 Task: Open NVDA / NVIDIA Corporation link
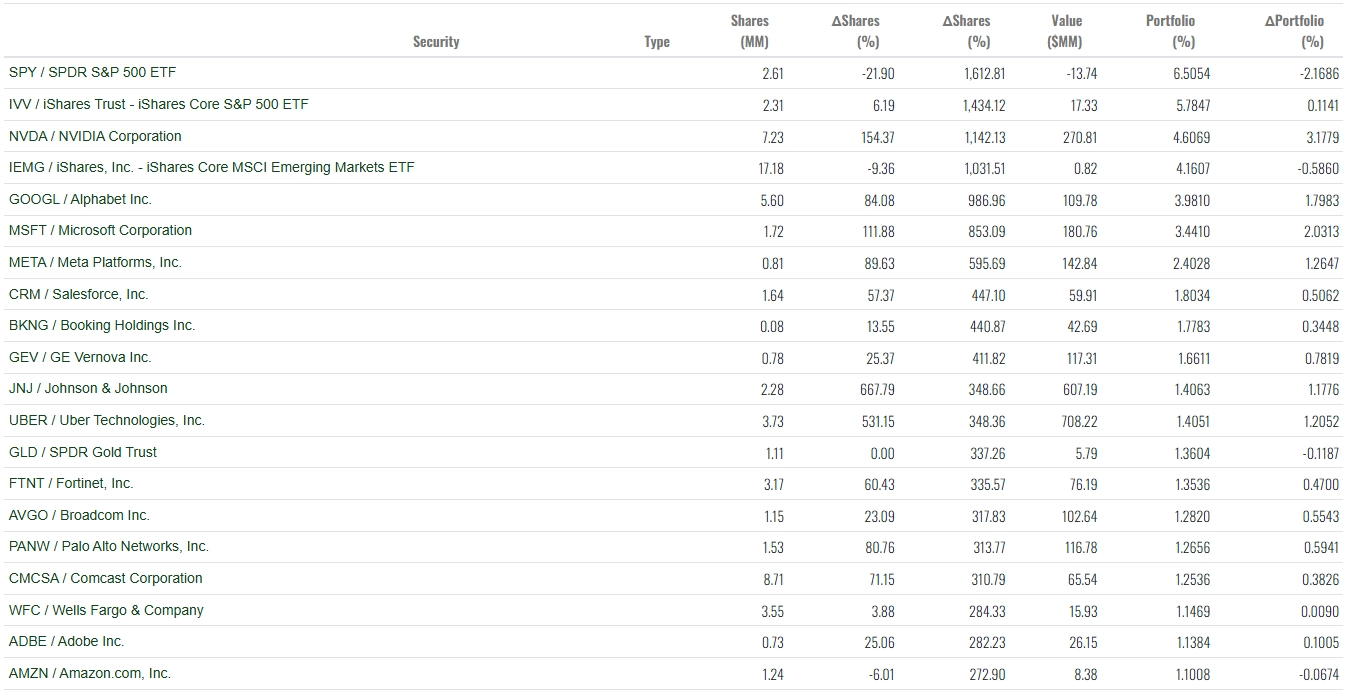point(95,136)
